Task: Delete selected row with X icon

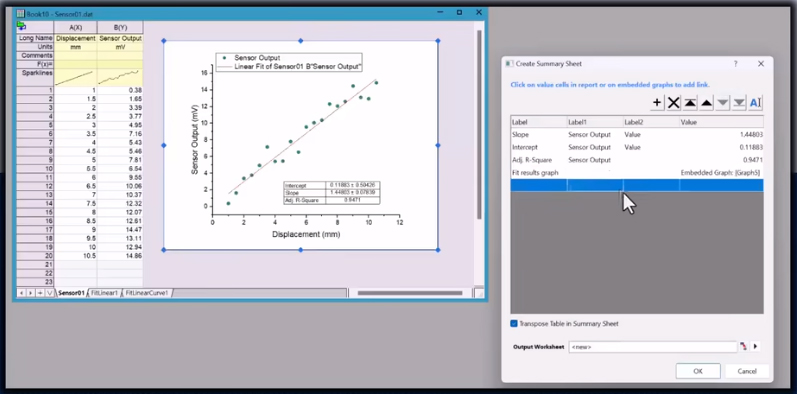Action: pos(673,103)
